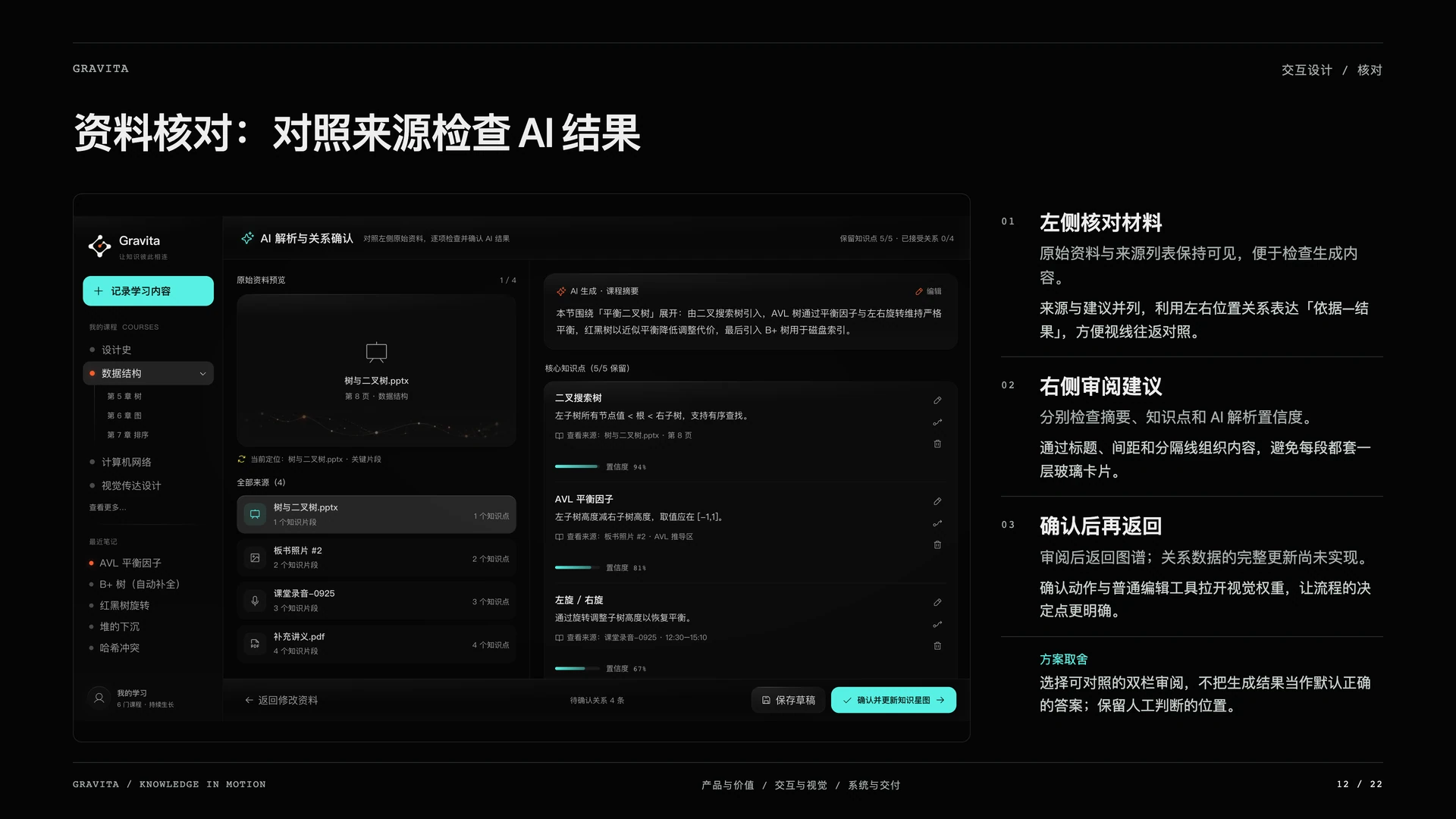Delete the AVL 平衡因子 knowledge point
The width and height of the screenshot is (1456, 819).
tap(937, 544)
